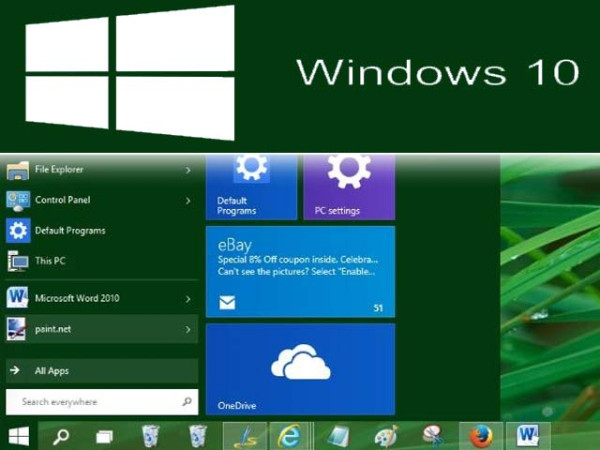Open the first Recycle Bin taskbar icon
The image size is (600, 450).
(x=150, y=435)
